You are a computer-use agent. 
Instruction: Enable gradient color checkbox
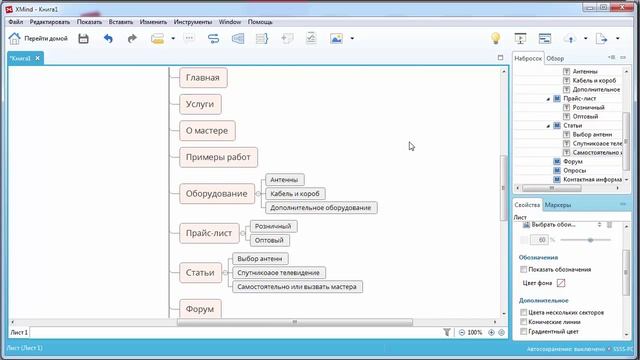click(x=523, y=331)
